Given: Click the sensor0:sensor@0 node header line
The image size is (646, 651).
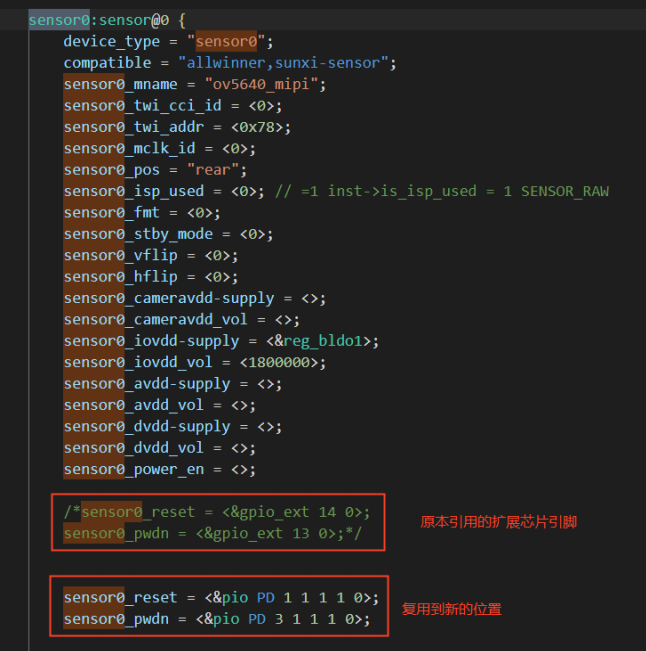Looking at the screenshot, I should 107,20.
